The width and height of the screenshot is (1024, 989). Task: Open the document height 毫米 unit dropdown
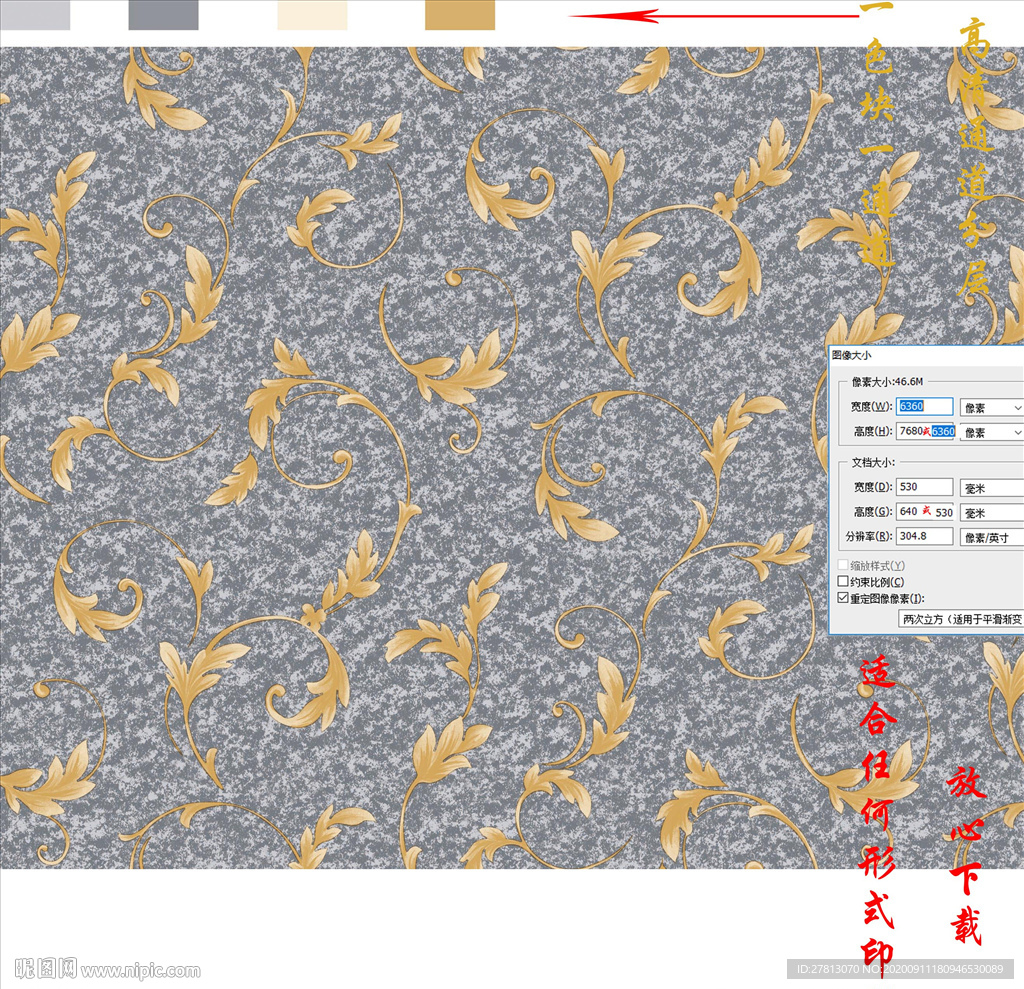[x=991, y=513]
